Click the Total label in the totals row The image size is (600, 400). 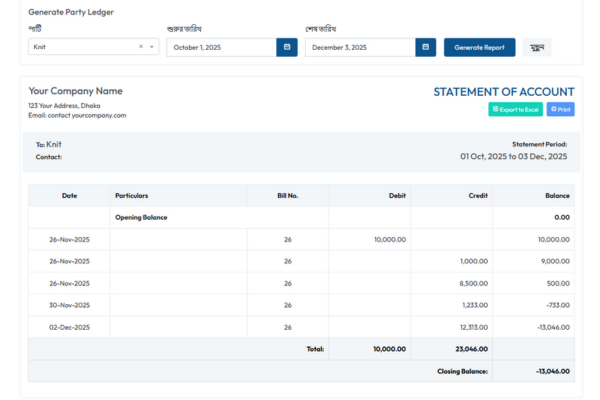coord(315,349)
